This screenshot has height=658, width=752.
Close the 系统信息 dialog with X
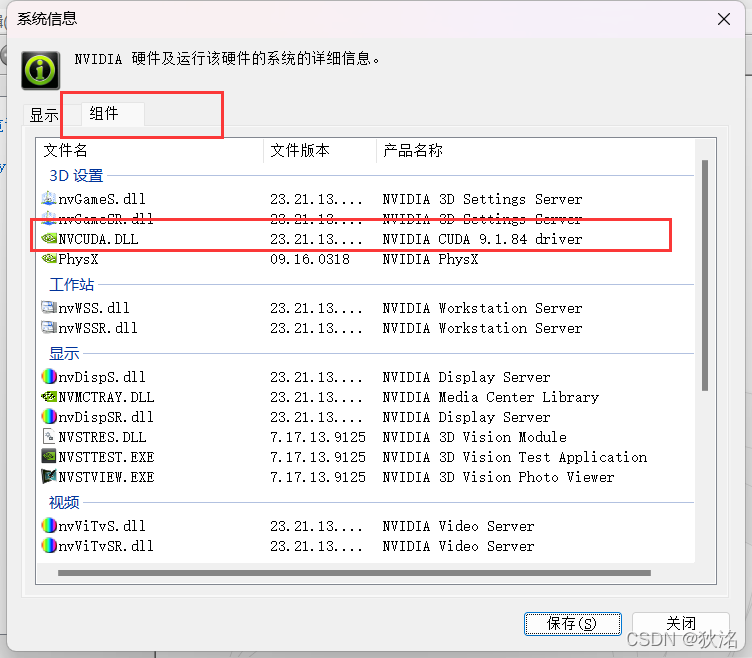coord(724,19)
